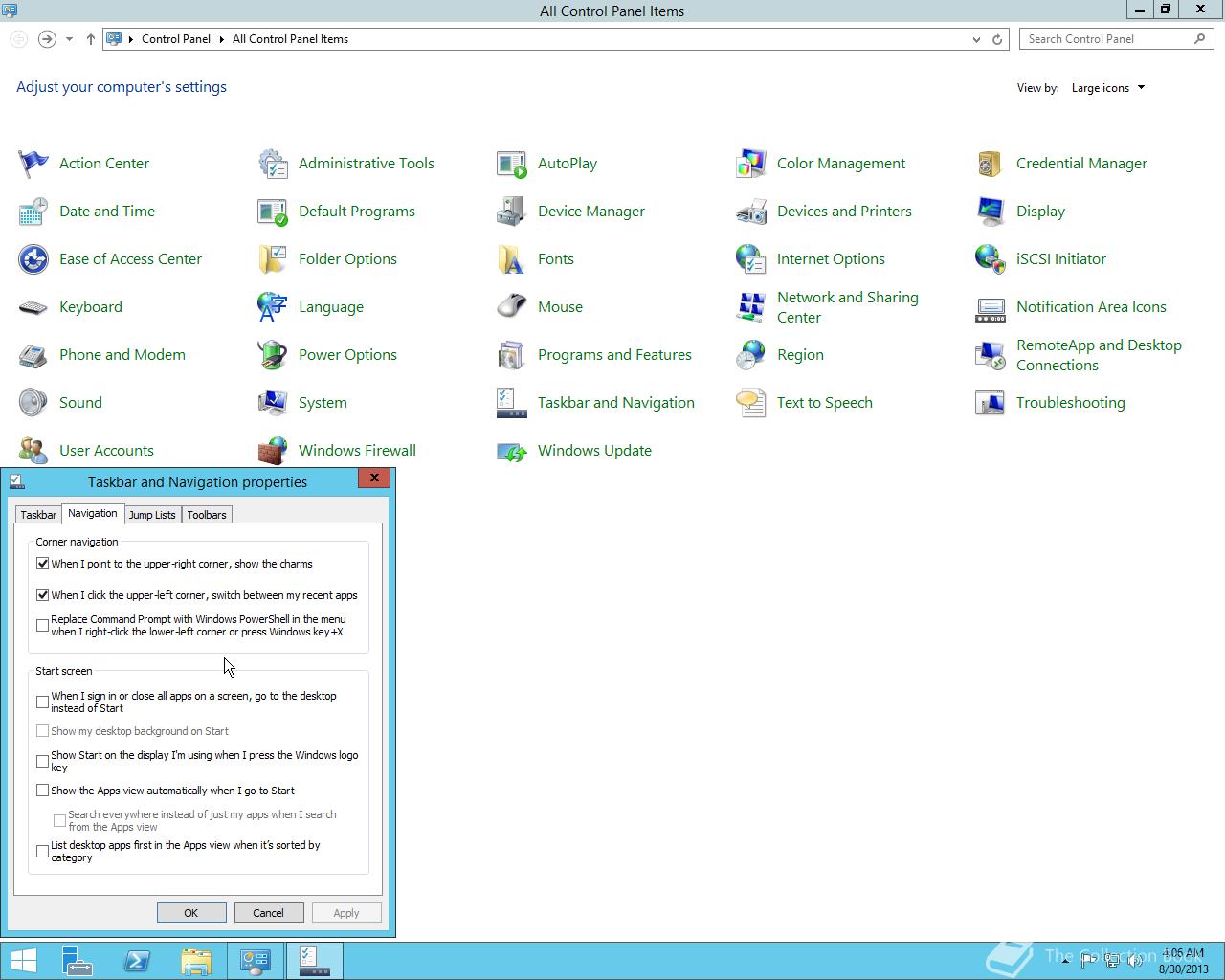The width and height of the screenshot is (1225, 980).
Task: Open Taskbar and Navigation link
Action: pyautogui.click(x=616, y=403)
